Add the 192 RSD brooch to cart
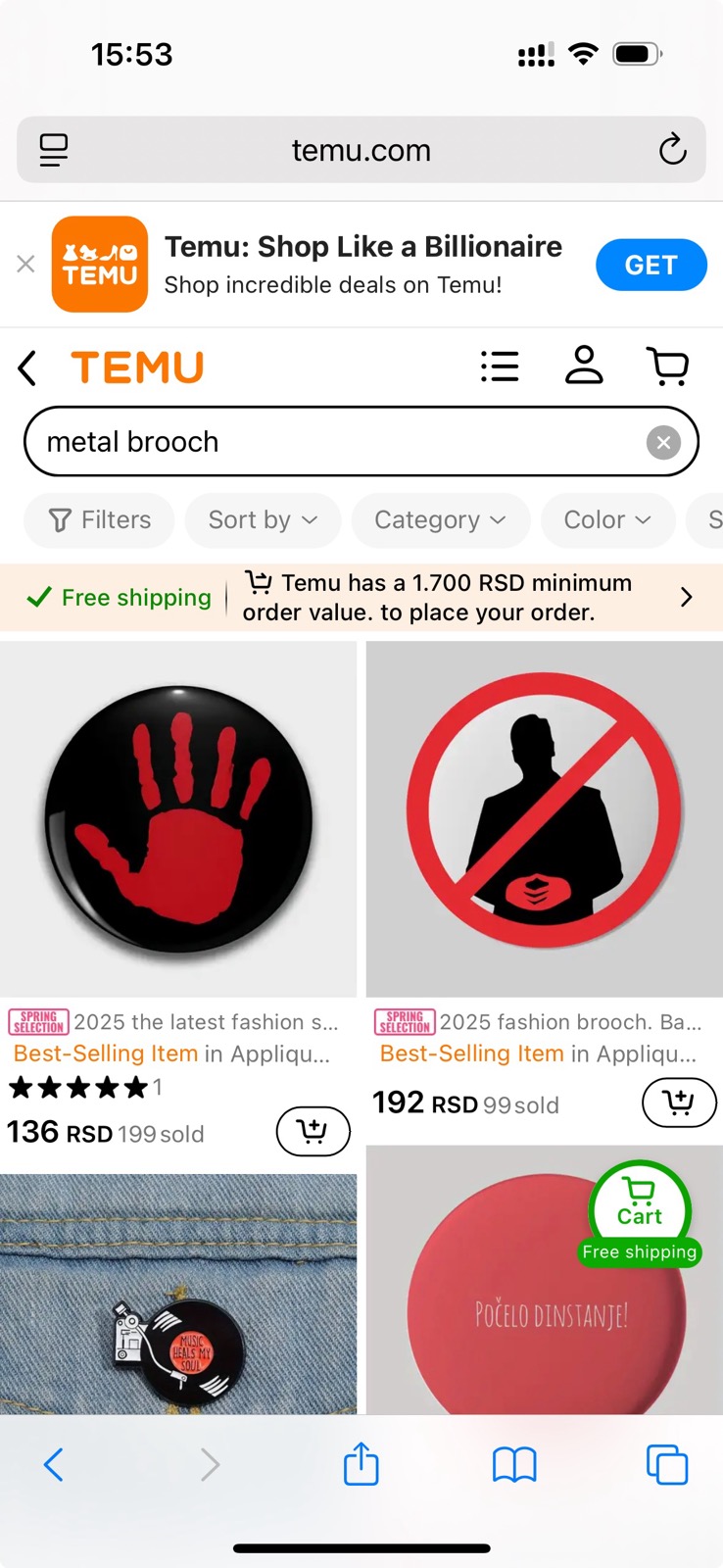The image size is (723, 1568). pyautogui.click(x=679, y=1102)
